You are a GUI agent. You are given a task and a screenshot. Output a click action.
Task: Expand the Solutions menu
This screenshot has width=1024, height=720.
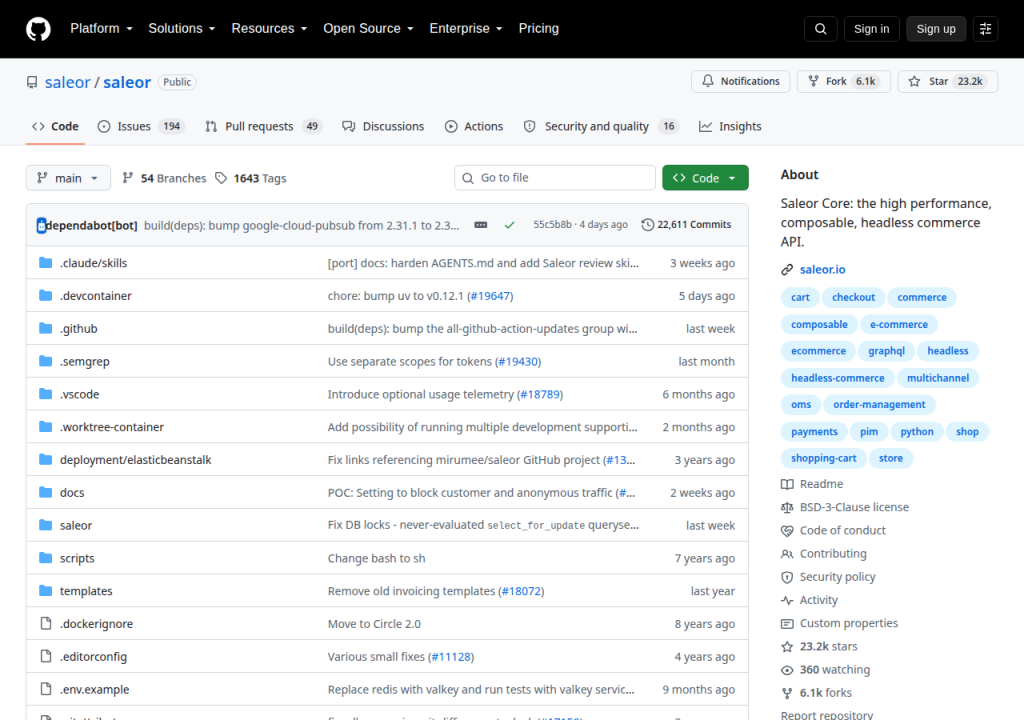[x=182, y=29]
